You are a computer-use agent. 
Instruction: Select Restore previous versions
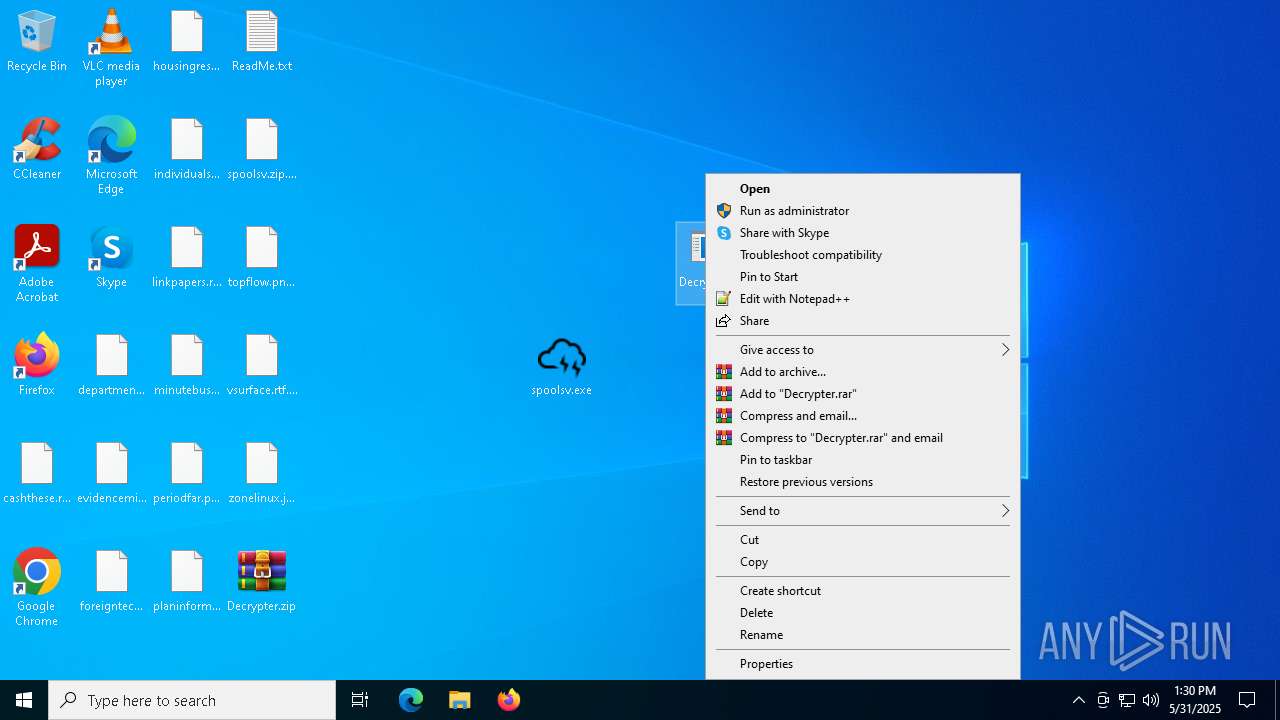(x=863, y=482)
